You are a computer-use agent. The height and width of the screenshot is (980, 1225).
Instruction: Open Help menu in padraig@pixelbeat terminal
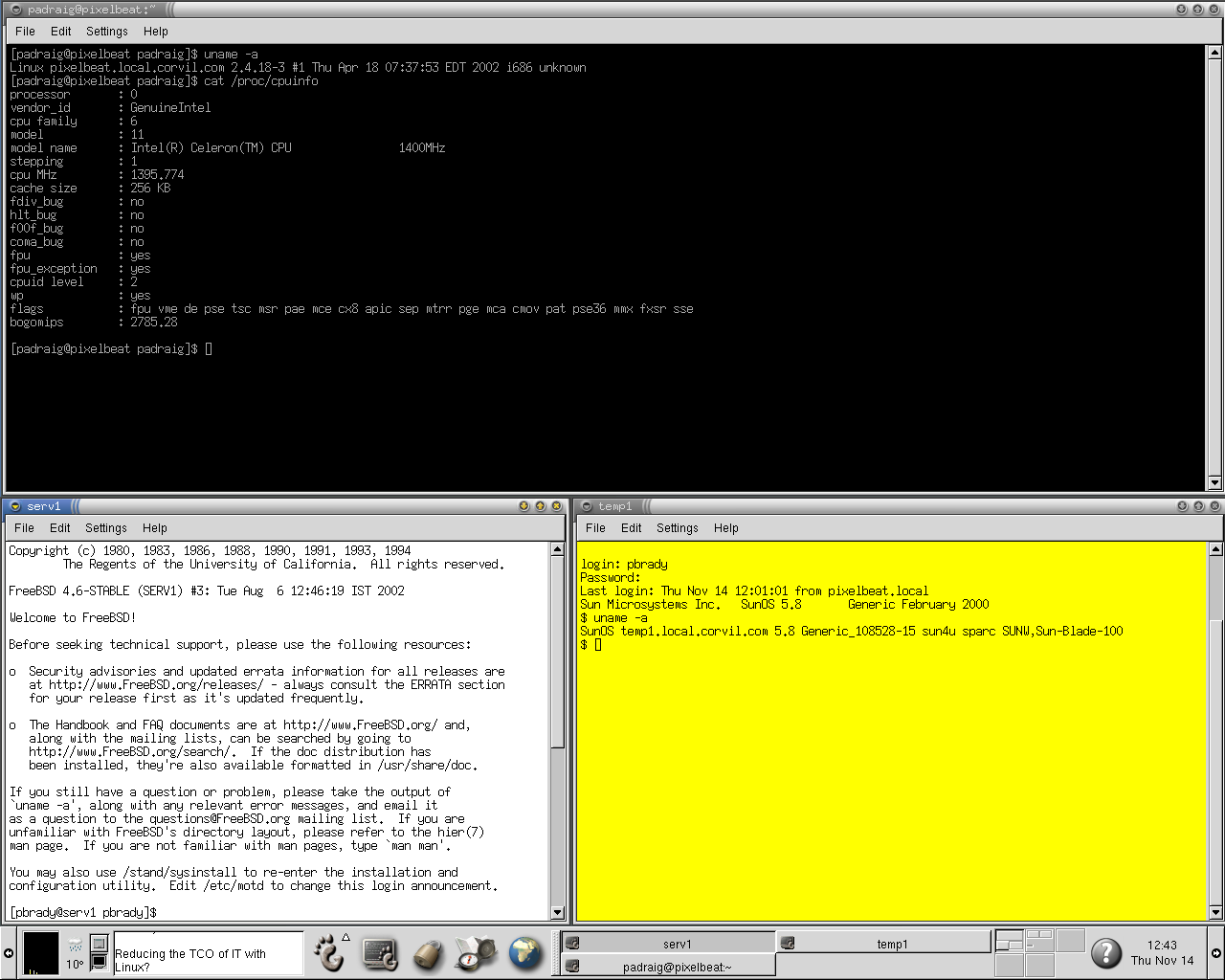tap(156, 32)
